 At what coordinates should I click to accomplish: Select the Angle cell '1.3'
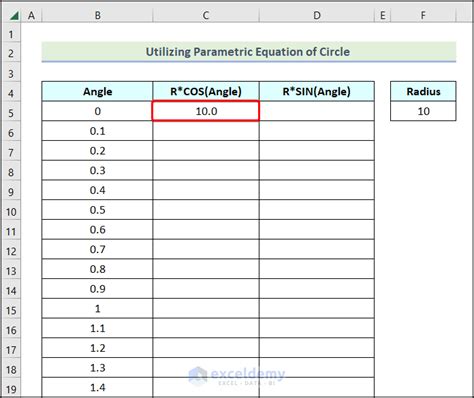point(97,368)
